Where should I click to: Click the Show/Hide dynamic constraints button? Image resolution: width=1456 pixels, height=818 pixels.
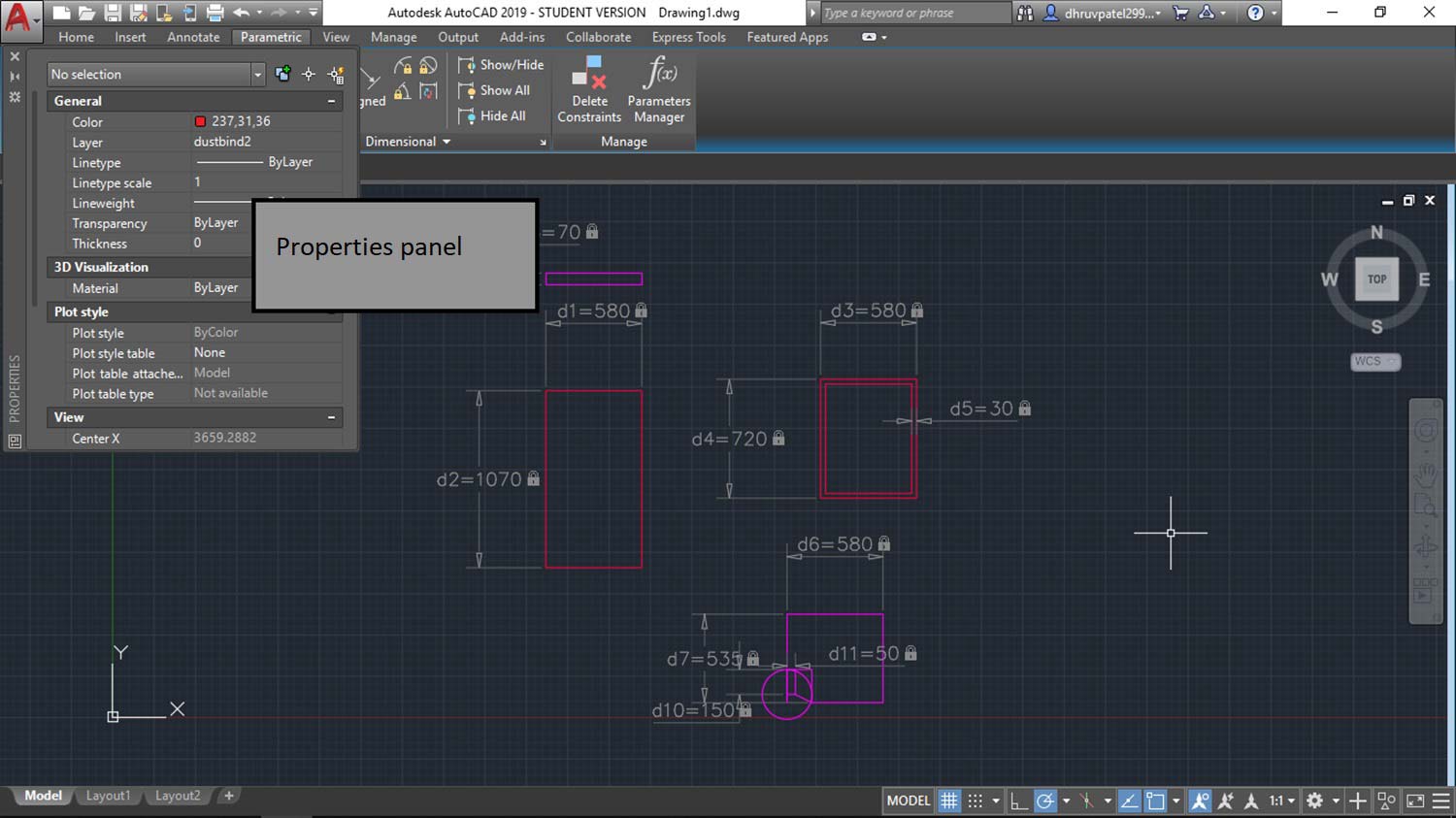(x=501, y=65)
